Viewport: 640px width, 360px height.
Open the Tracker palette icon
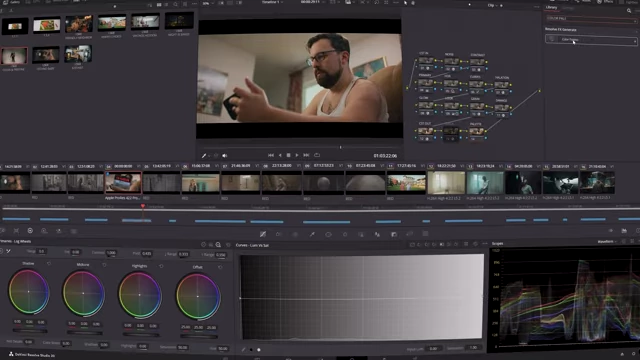click(345, 234)
